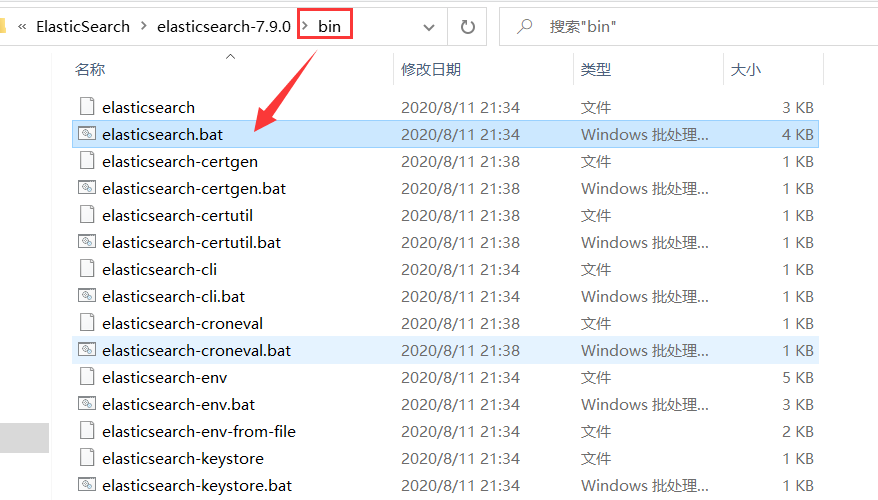878x500 pixels.
Task: Navigate to elasticsearch-7.9.0 breadcrumb folder
Action: (x=224, y=26)
